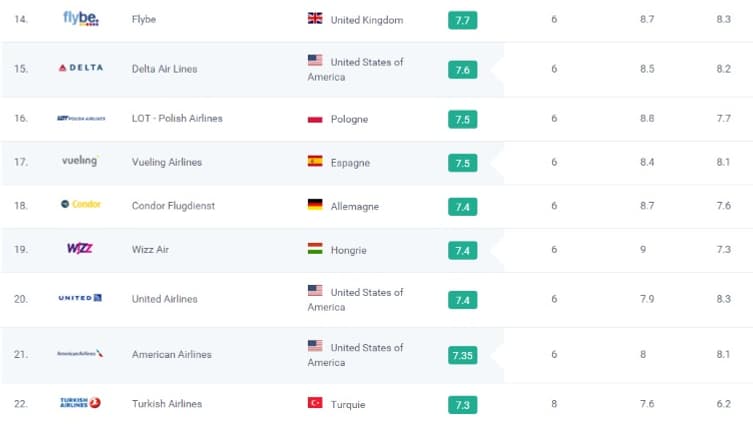This screenshot has height=424, width=753.
Task: Open the Delta Air Lines name link
Action: [x=164, y=69]
